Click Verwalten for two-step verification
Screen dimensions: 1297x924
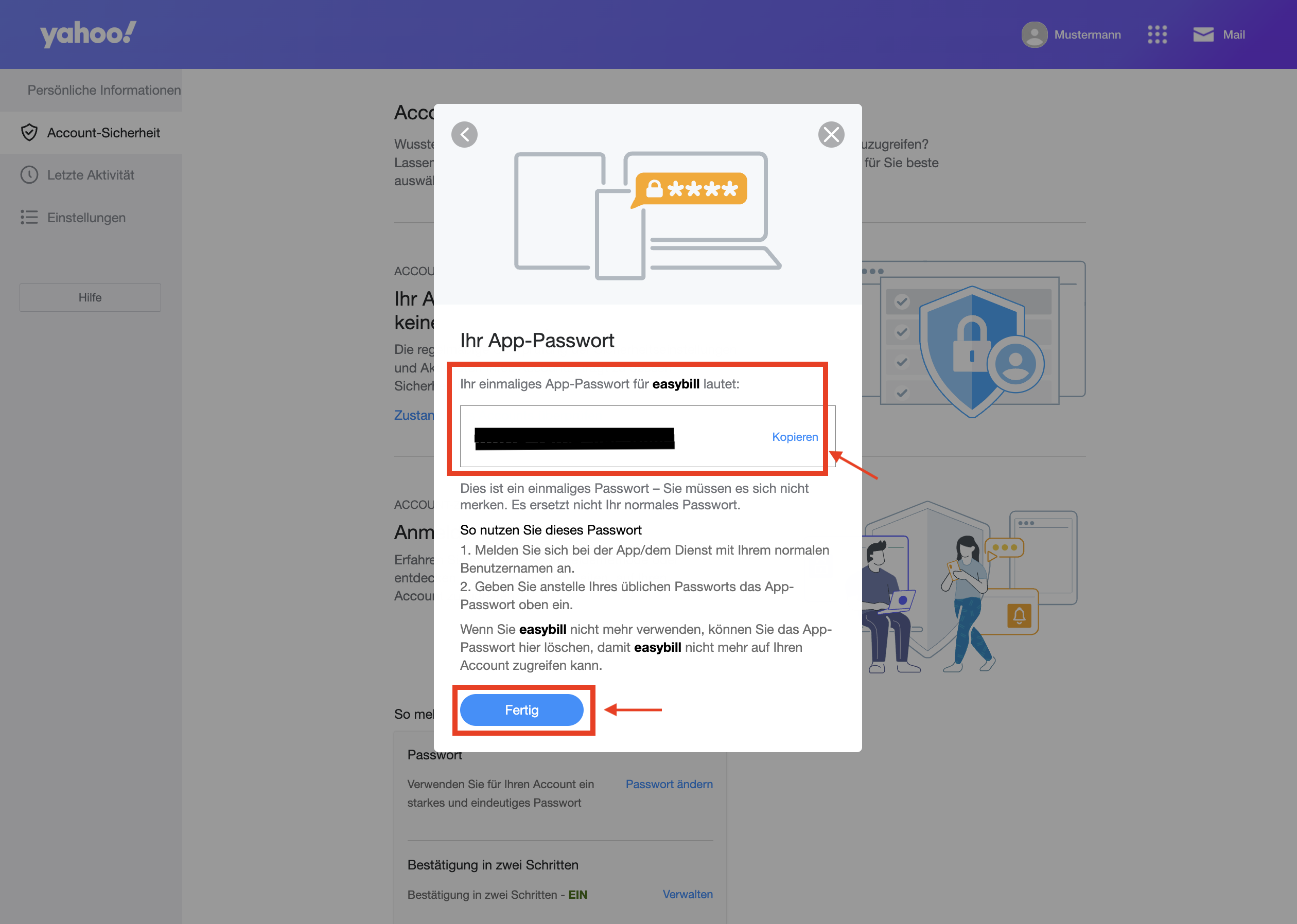688,894
